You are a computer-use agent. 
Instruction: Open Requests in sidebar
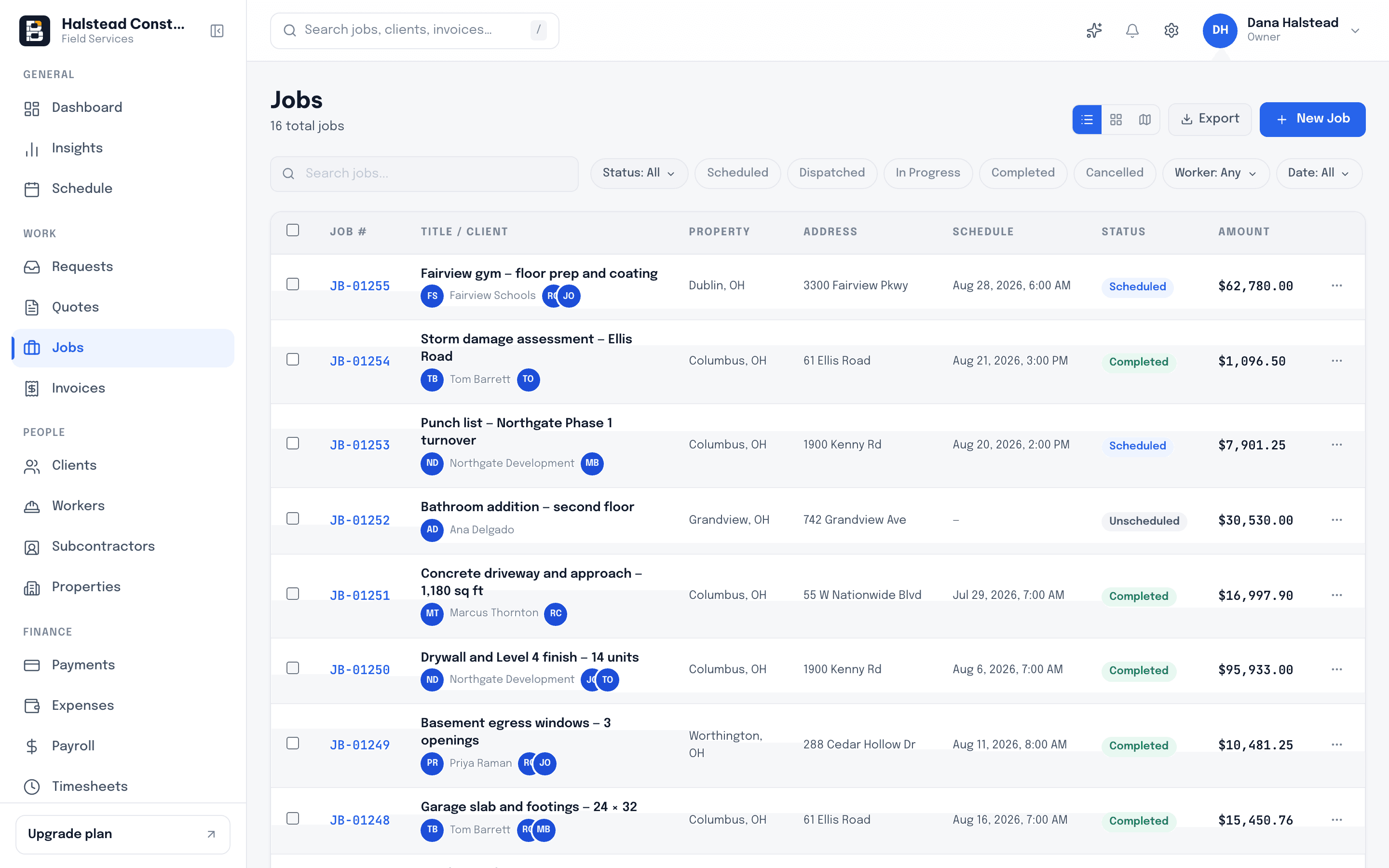click(123, 267)
